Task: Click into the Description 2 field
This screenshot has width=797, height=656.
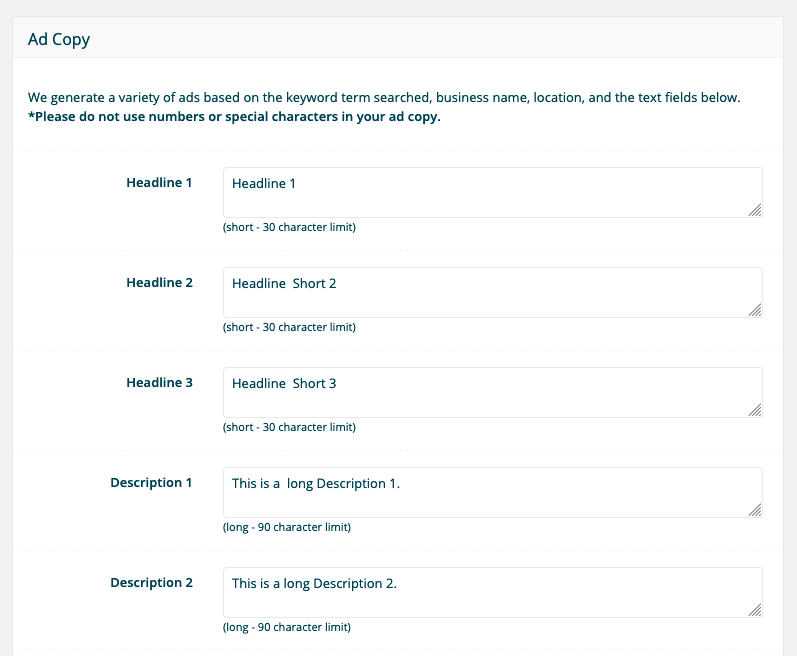Action: tap(490, 592)
